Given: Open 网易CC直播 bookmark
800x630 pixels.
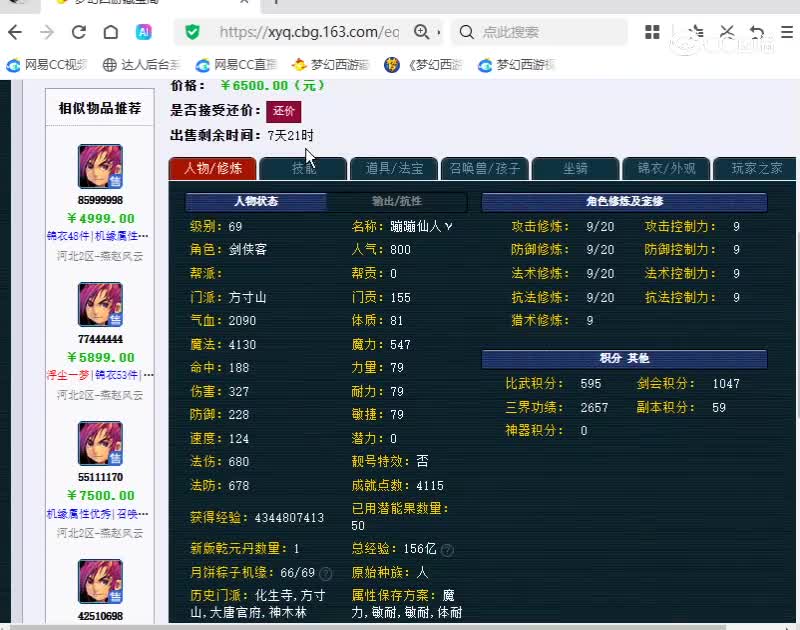Looking at the screenshot, I should point(237,65).
